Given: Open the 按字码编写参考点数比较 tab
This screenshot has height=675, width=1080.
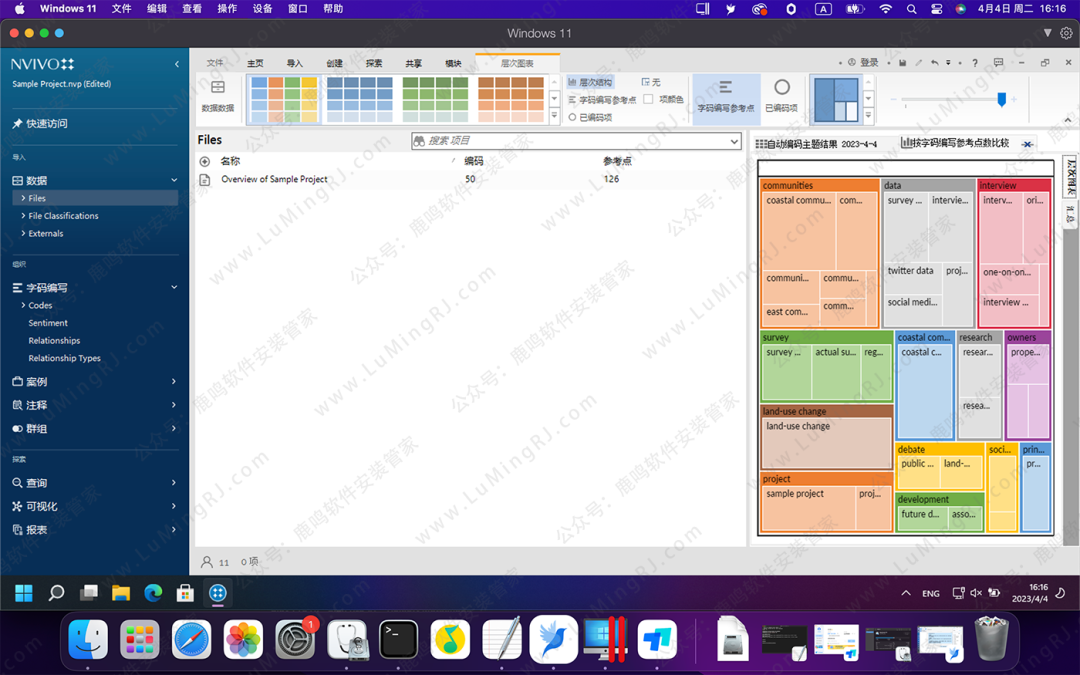Looking at the screenshot, I should [959, 144].
